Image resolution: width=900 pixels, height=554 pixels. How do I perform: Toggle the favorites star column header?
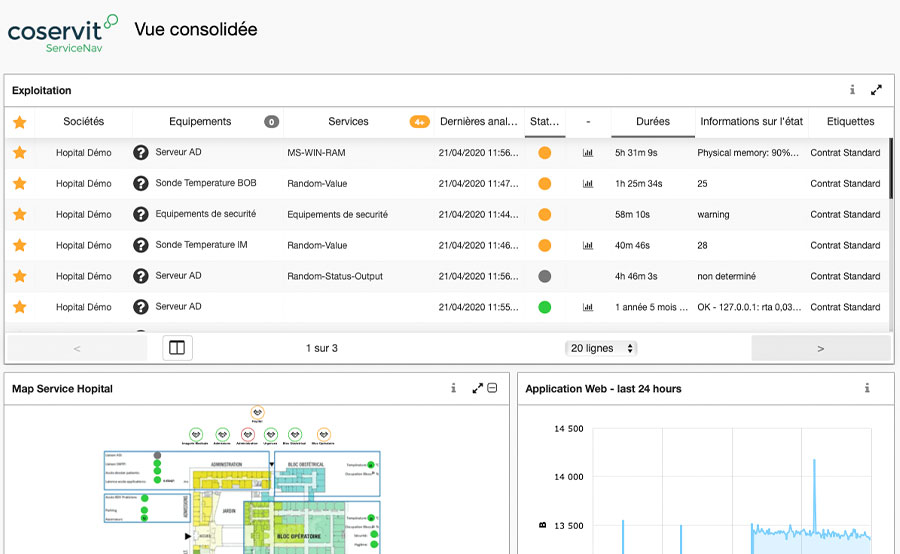pos(20,122)
